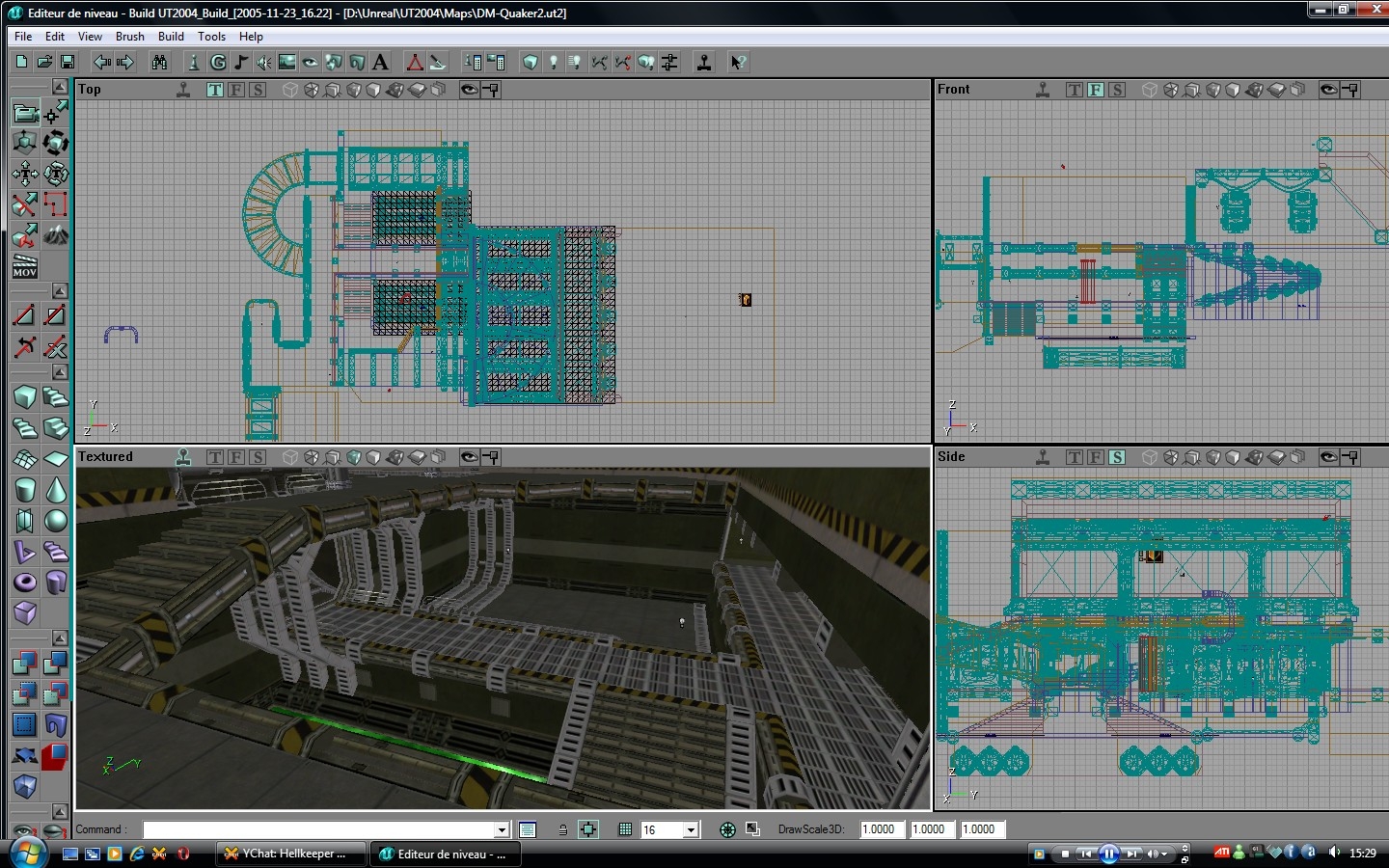
Task: Click the Save map floppy icon
Action: click(x=68, y=63)
